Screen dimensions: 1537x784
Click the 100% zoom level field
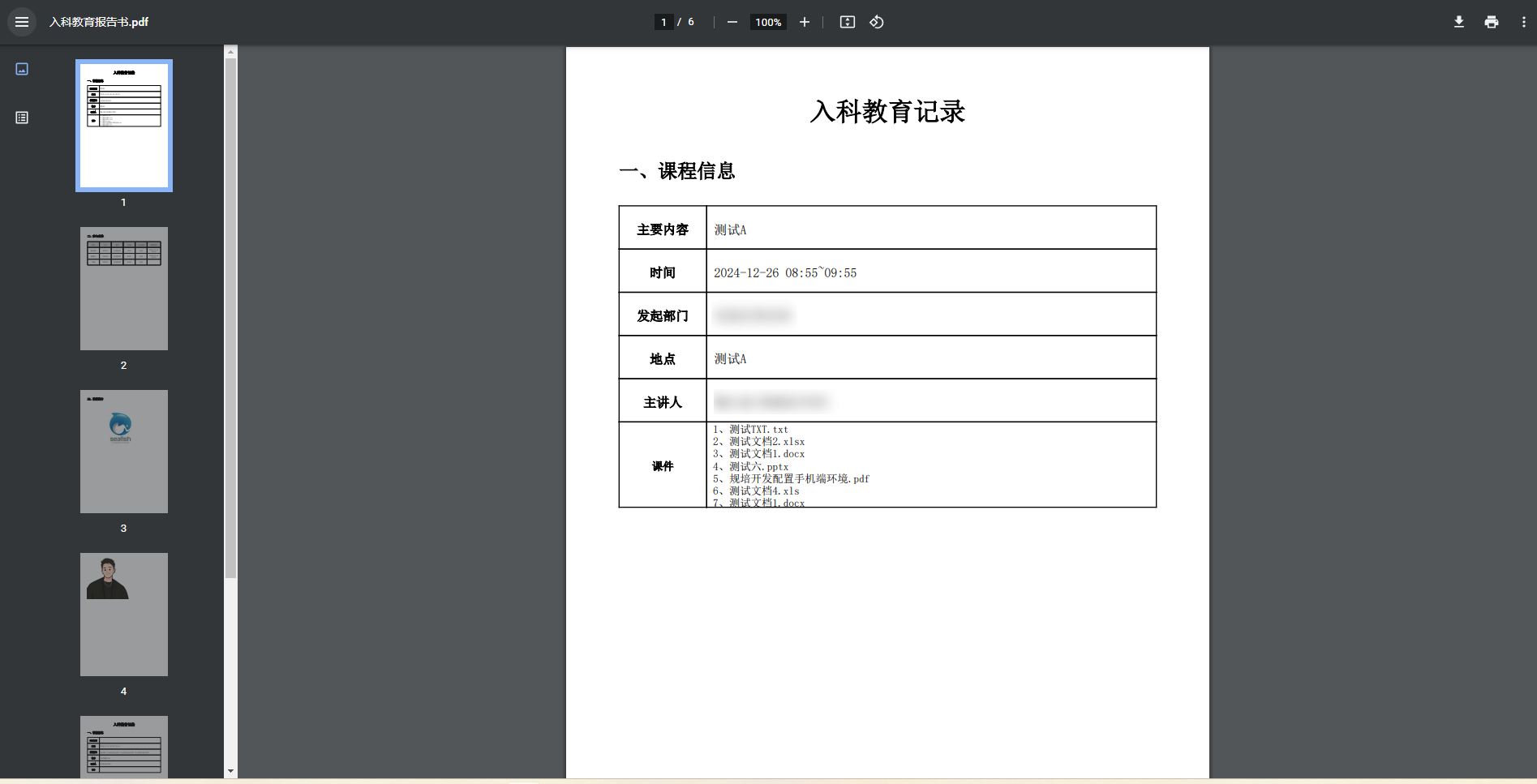(768, 22)
